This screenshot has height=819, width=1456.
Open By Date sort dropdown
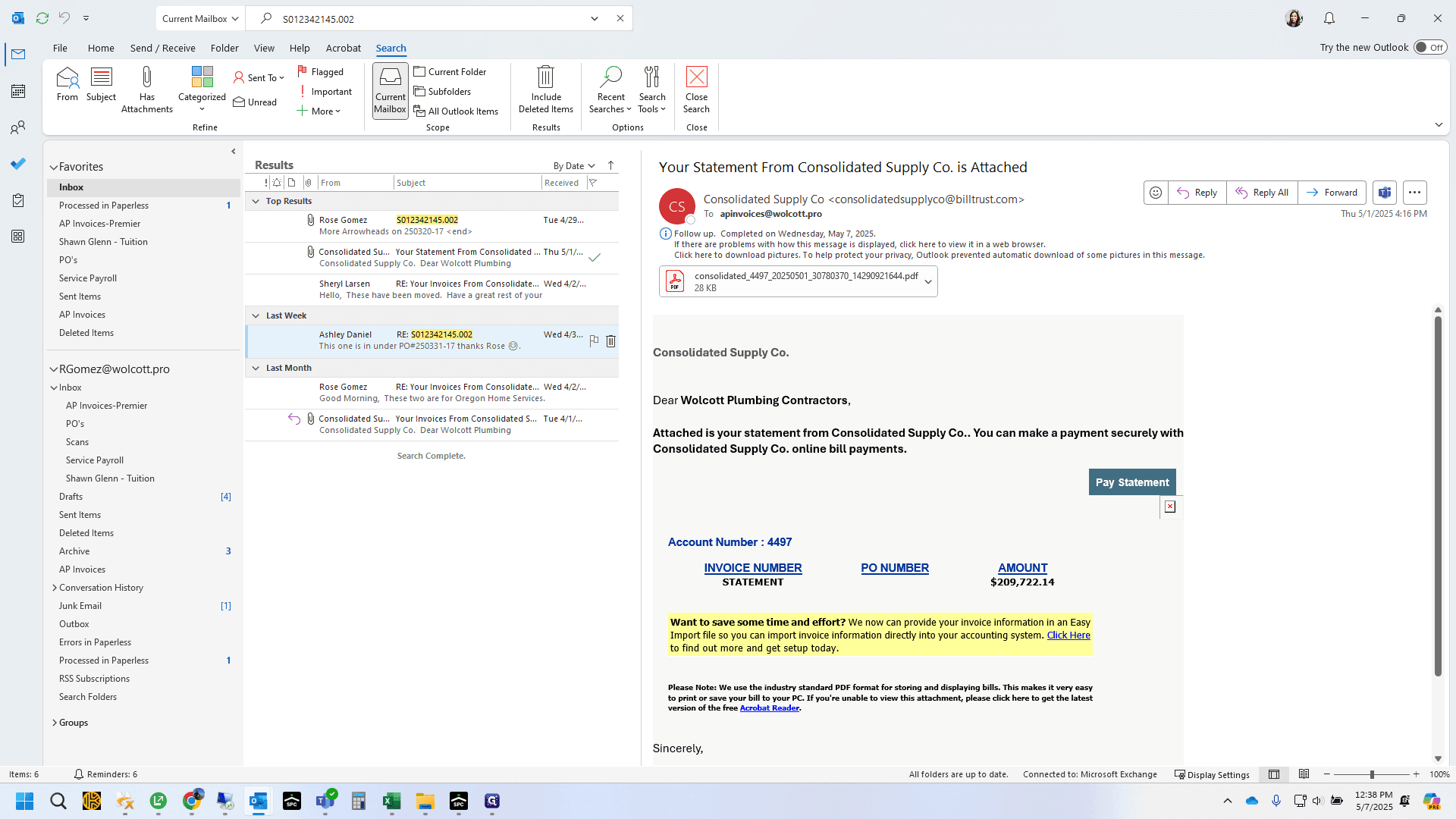[574, 165]
